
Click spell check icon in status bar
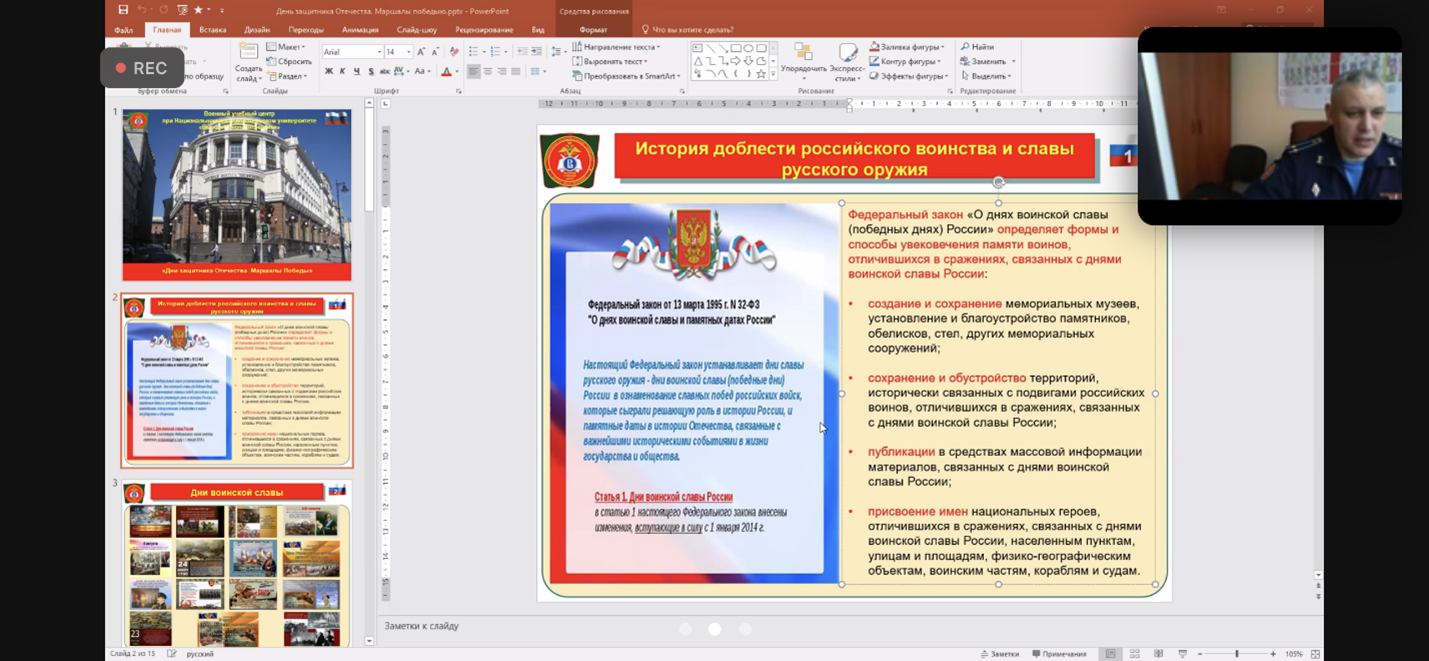172,654
